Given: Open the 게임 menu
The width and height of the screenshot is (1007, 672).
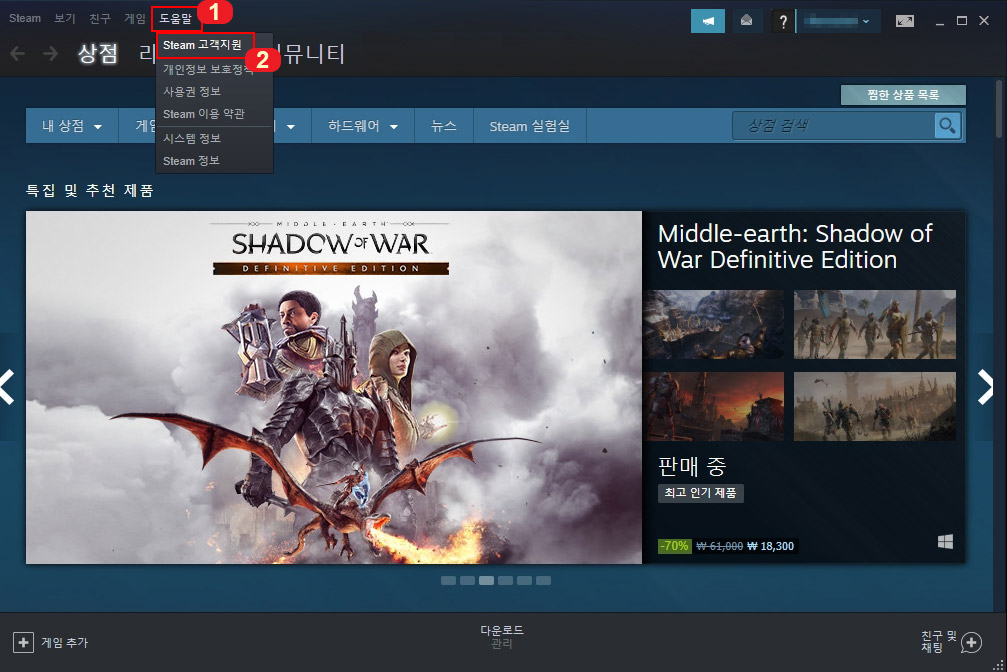Looking at the screenshot, I should pyautogui.click(x=135, y=19).
